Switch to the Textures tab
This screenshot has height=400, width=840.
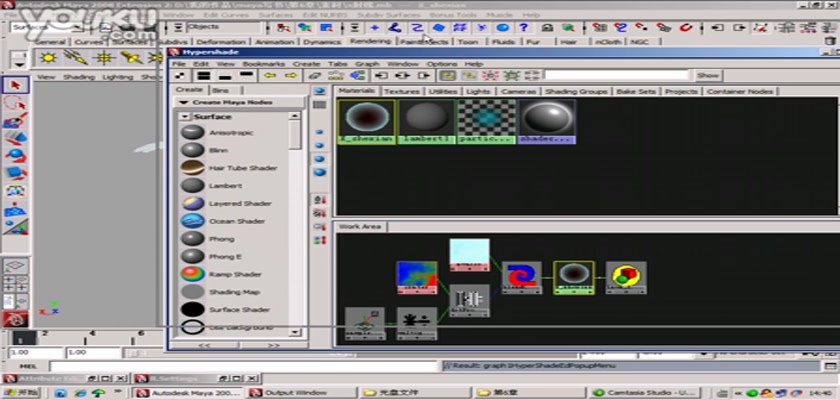(x=401, y=92)
